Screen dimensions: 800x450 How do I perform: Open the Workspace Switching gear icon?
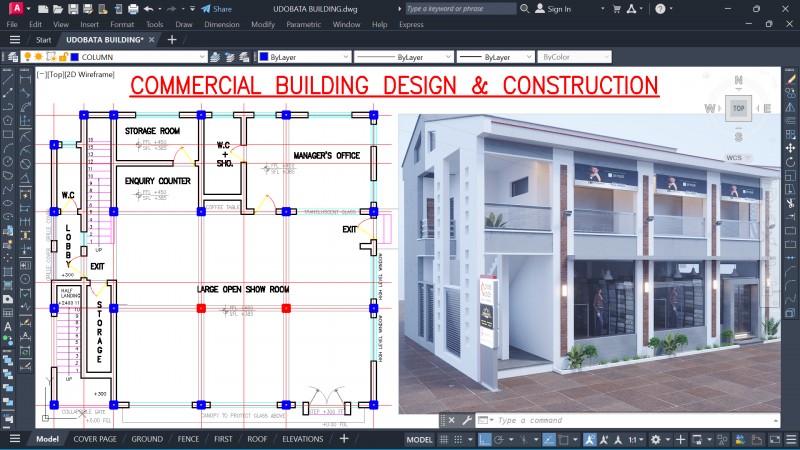click(x=656, y=439)
